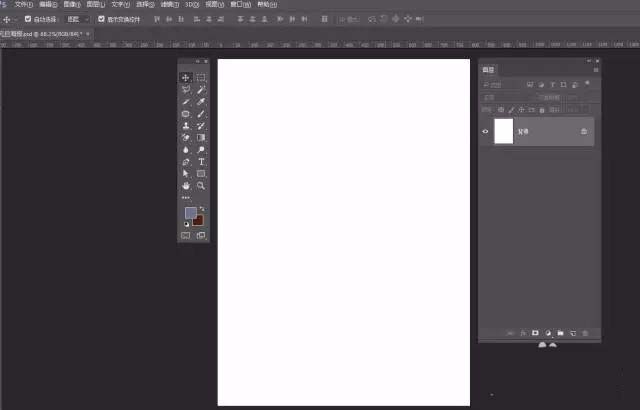Select the Hand tool
Screen dimensions: 640x410
[x=186, y=186]
